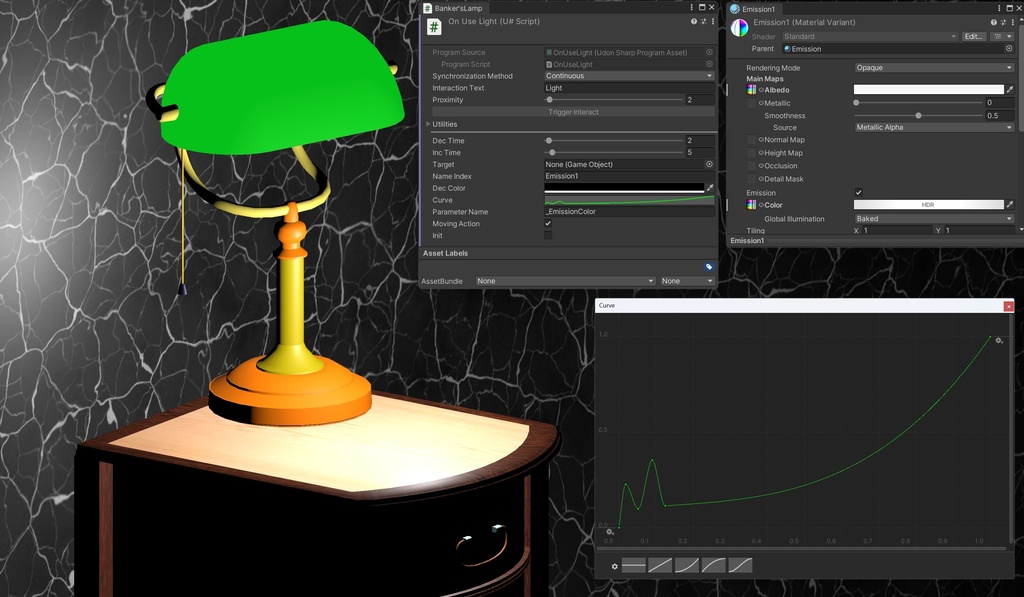Apply the ease-out curve preset
Image resolution: width=1024 pixels, height=597 pixels.
coord(713,565)
